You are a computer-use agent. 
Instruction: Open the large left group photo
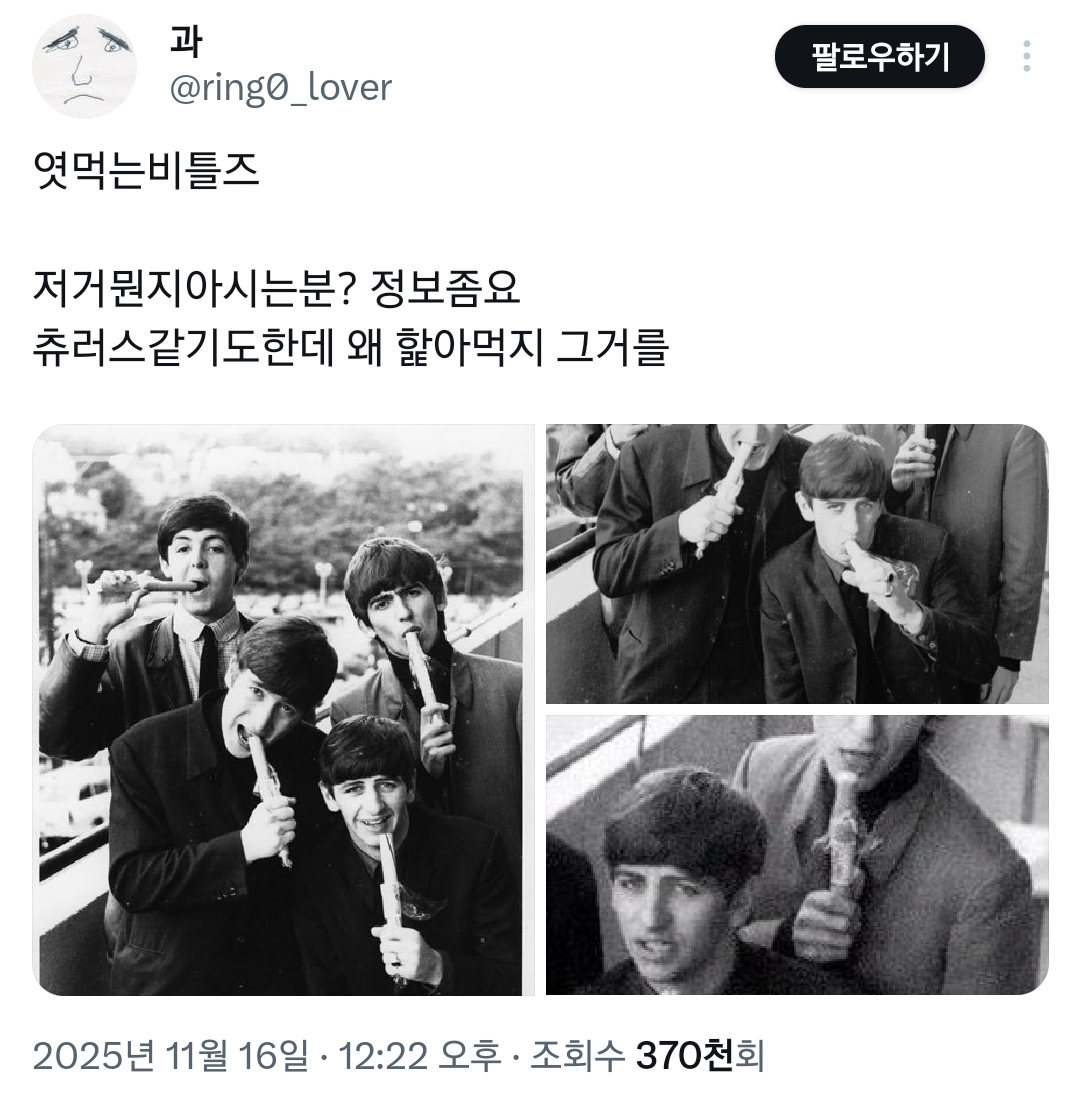[x=283, y=710]
